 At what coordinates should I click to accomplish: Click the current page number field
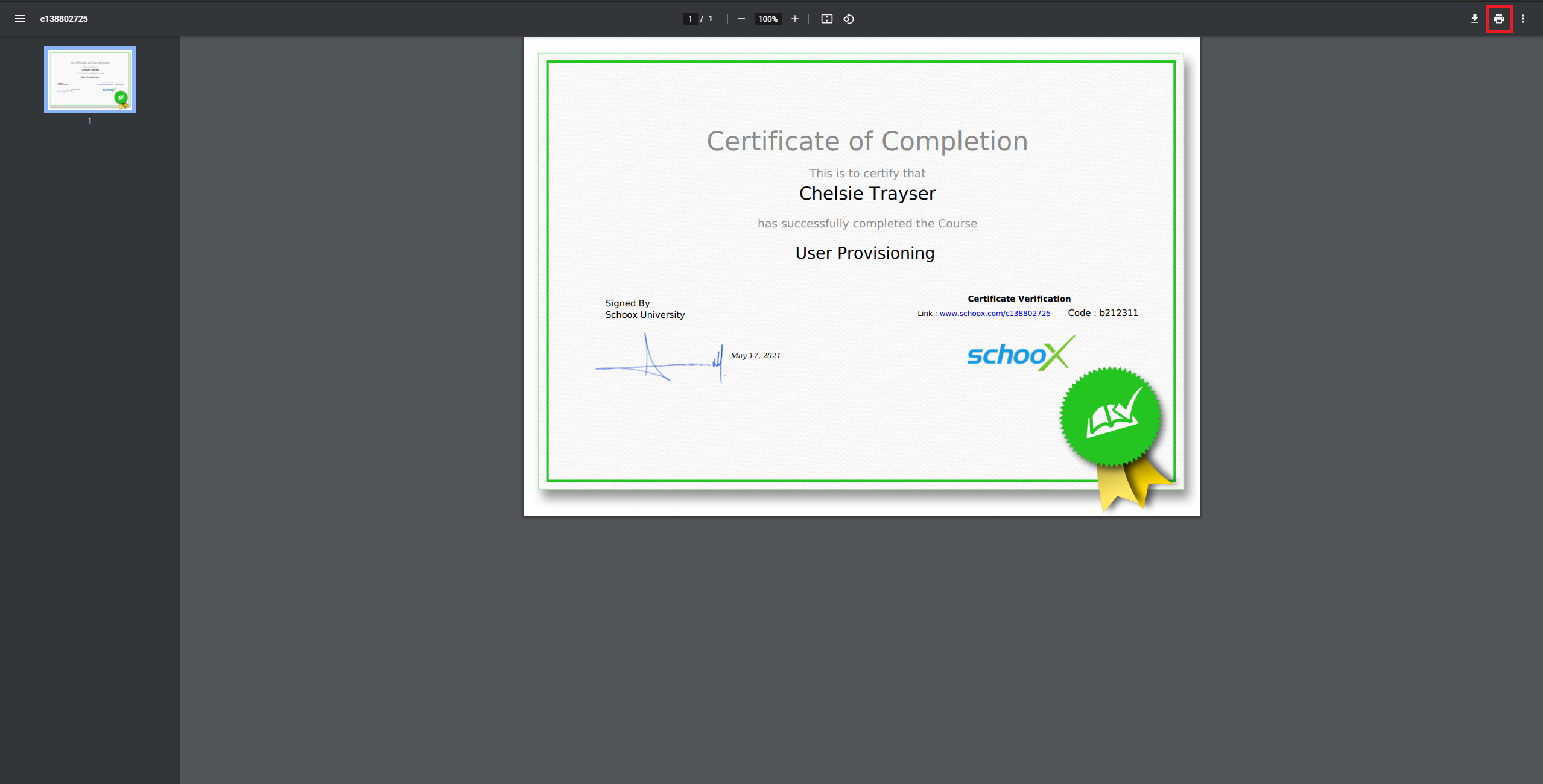pos(690,19)
